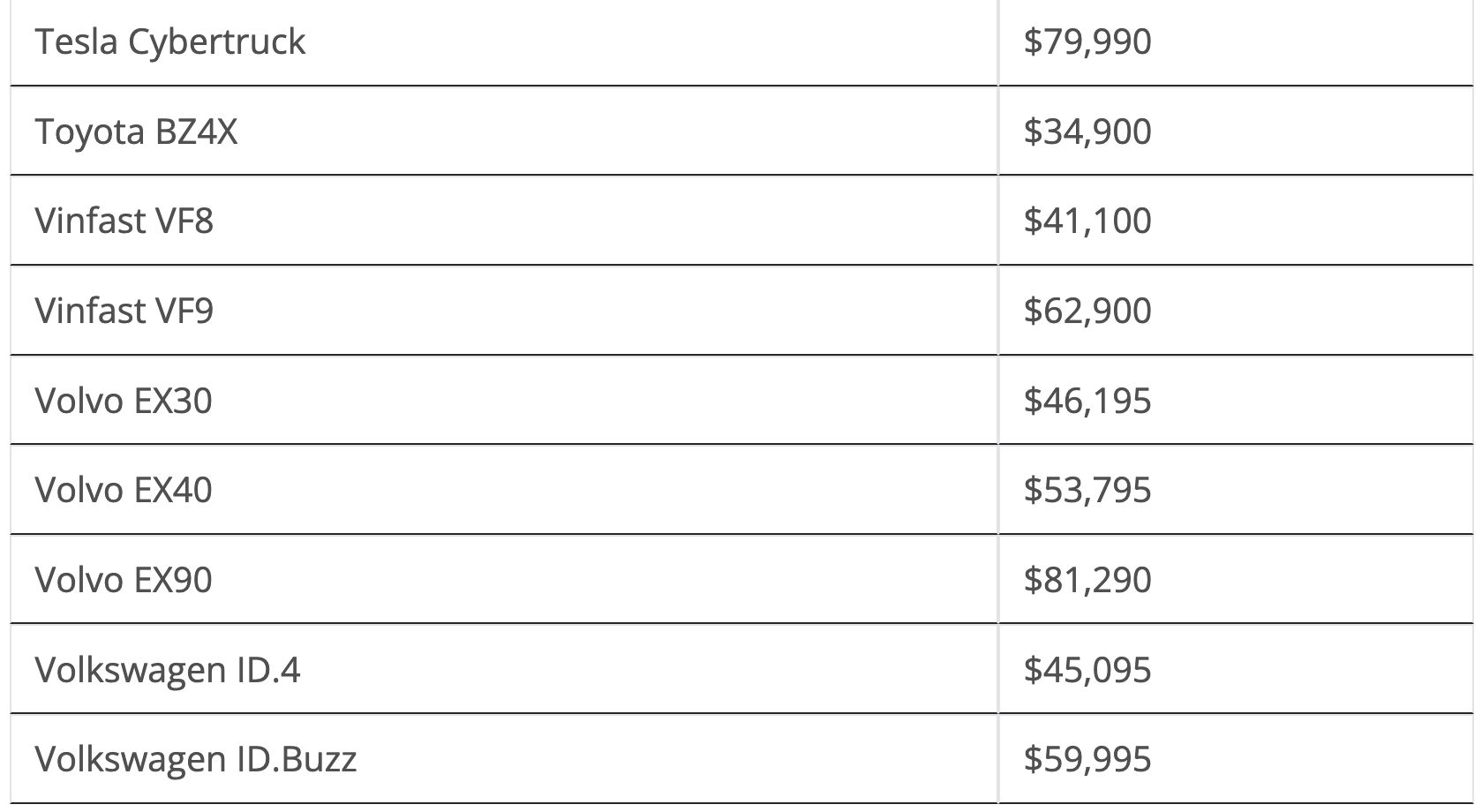Click the Volkswagen ID.Buzz table cell
The width and height of the screenshot is (1482, 812).
pos(196,760)
